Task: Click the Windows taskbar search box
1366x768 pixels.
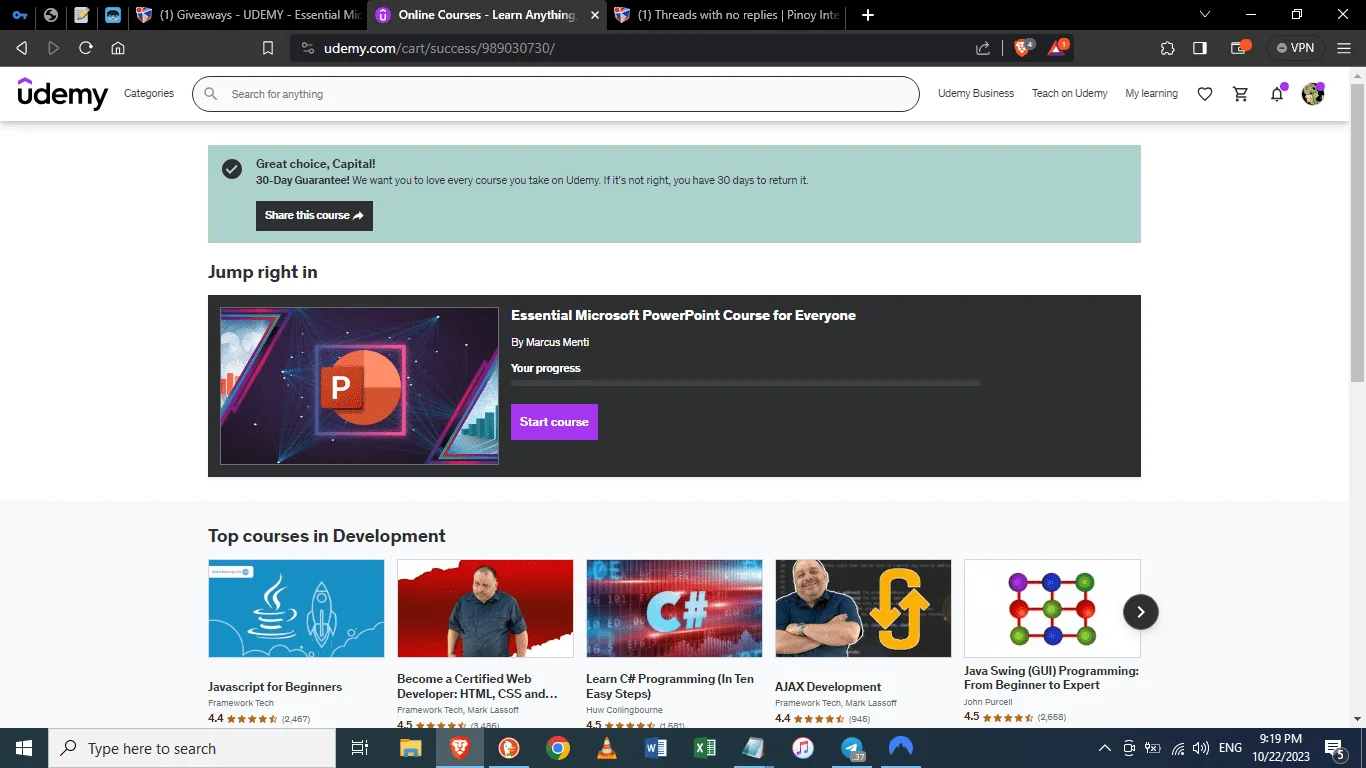Action: (192, 748)
